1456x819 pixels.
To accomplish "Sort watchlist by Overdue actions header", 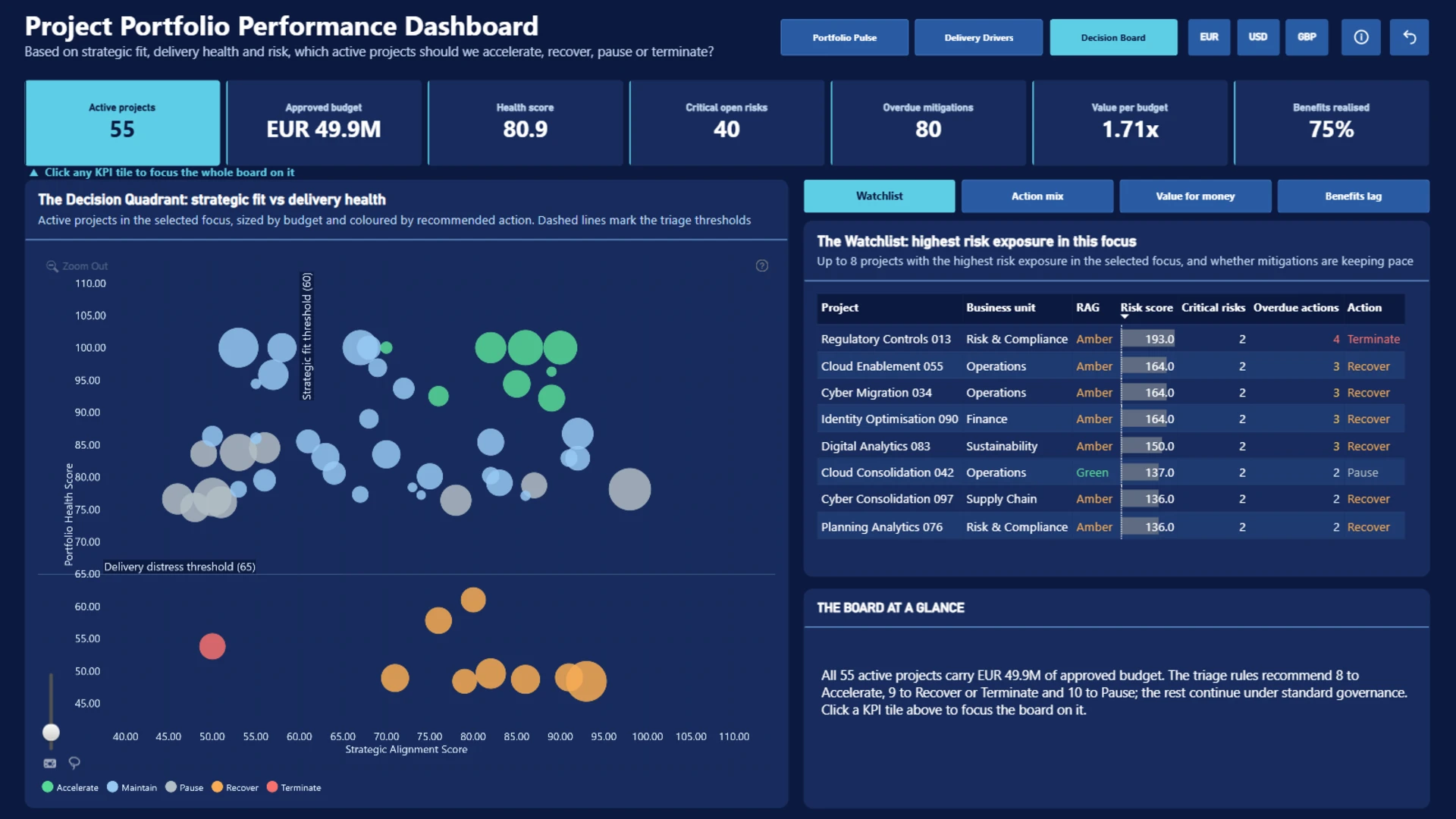I will (x=1295, y=307).
